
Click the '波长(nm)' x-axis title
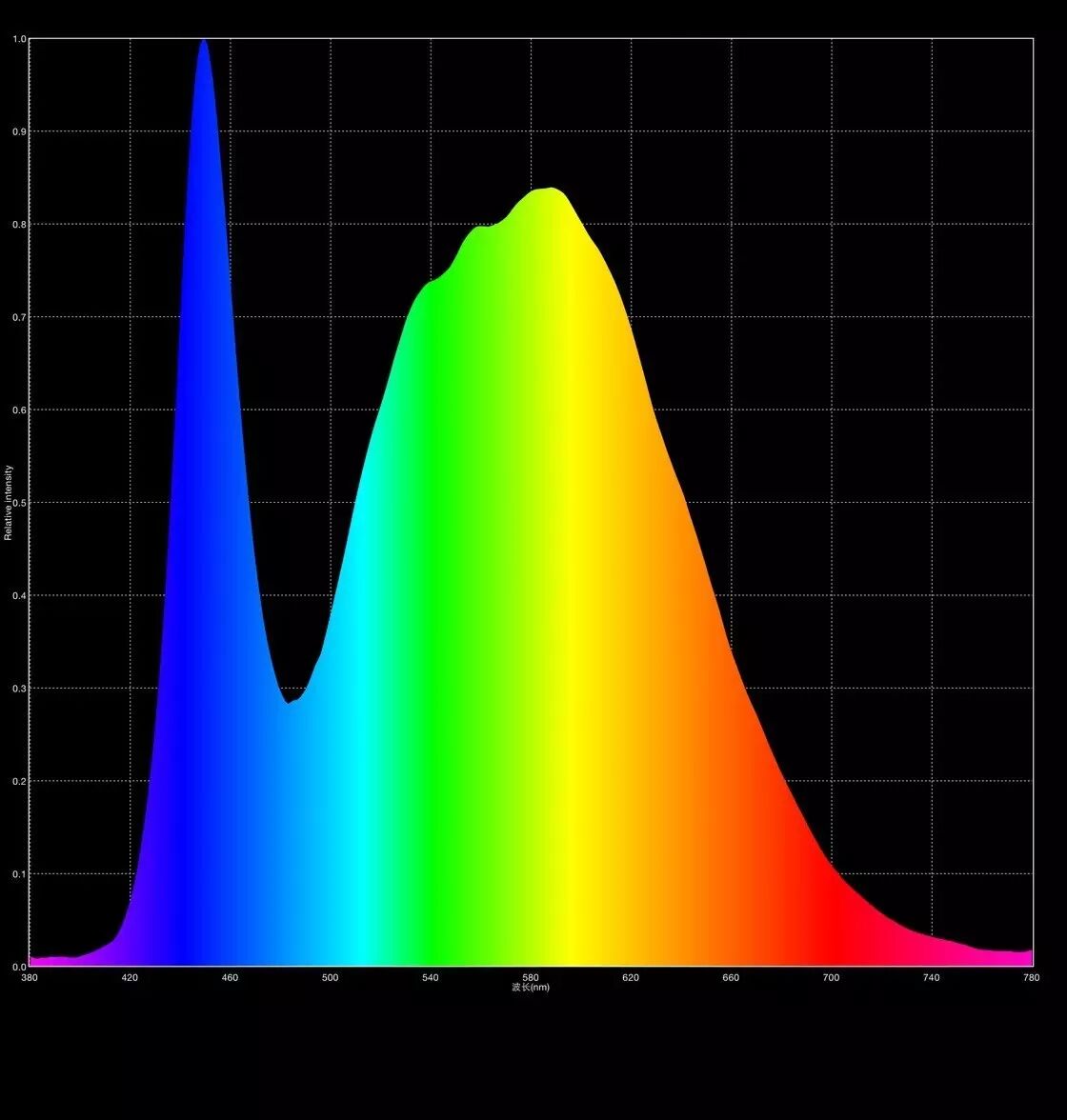[531, 987]
